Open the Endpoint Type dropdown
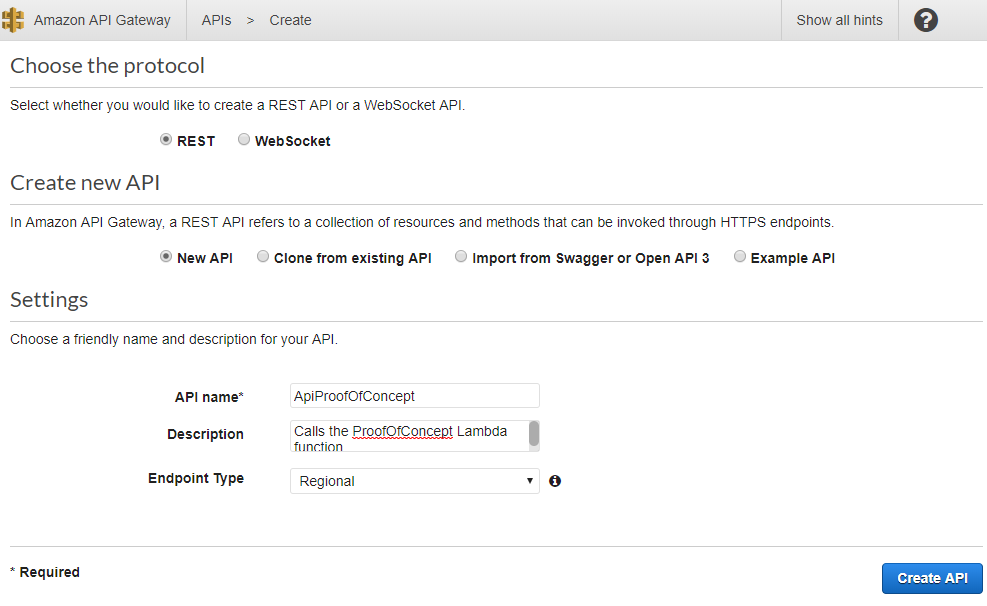This screenshot has width=987, height=606. tap(414, 481)
